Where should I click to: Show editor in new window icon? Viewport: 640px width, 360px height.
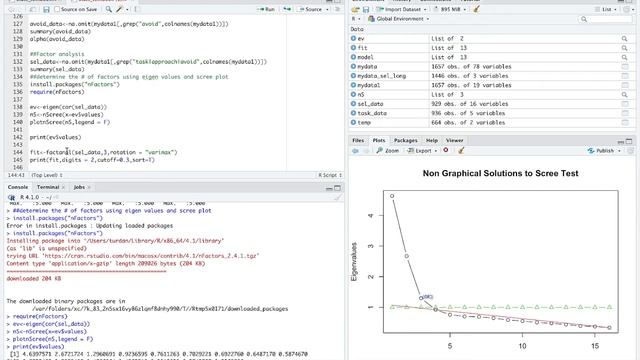[33, 9]
